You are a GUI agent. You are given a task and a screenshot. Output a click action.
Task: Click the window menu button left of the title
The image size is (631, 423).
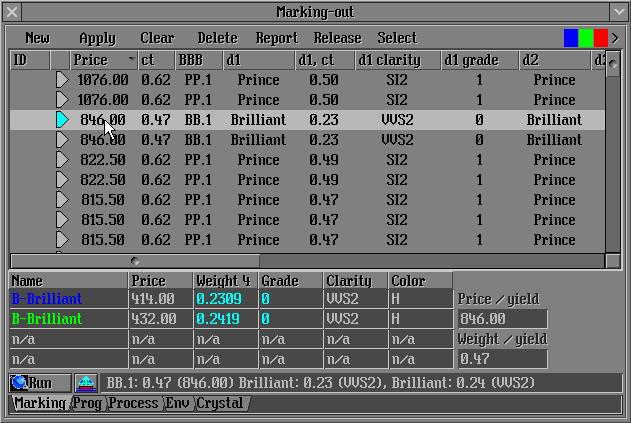tap(12, 12)
